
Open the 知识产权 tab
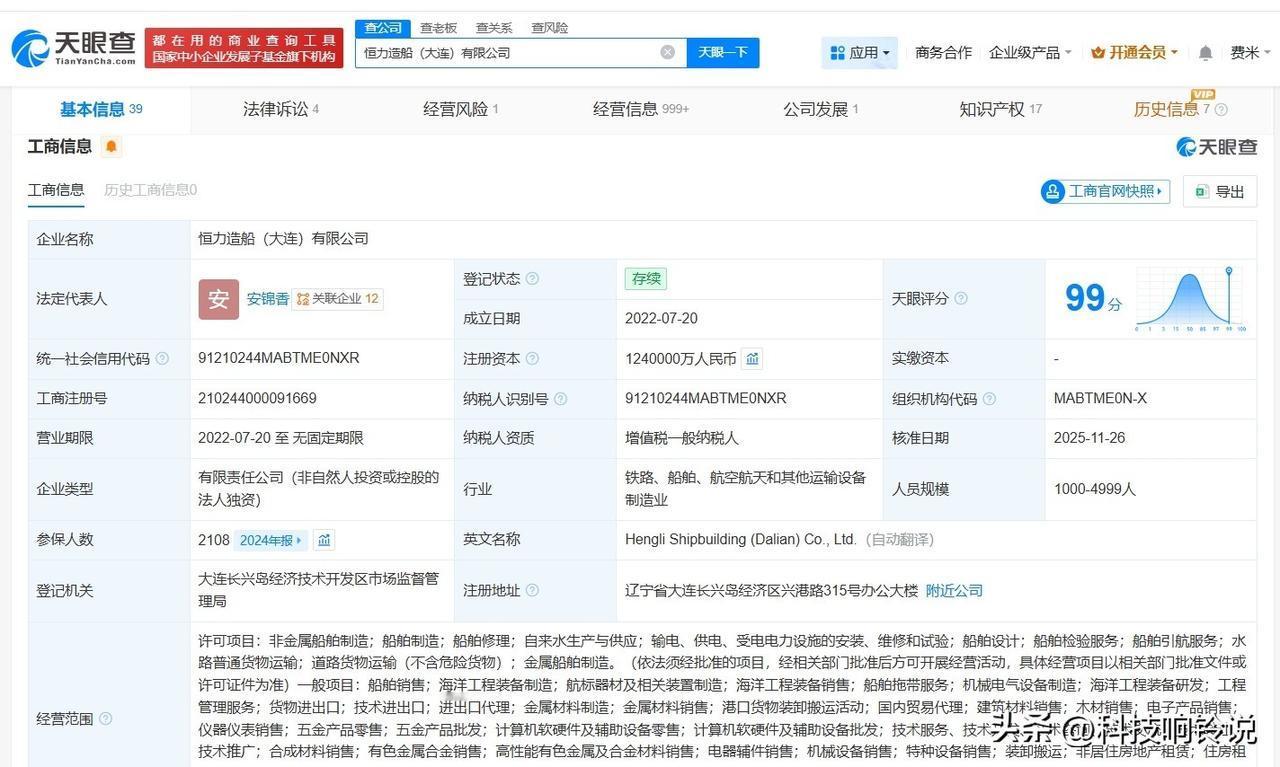[x=1001, y=109]
